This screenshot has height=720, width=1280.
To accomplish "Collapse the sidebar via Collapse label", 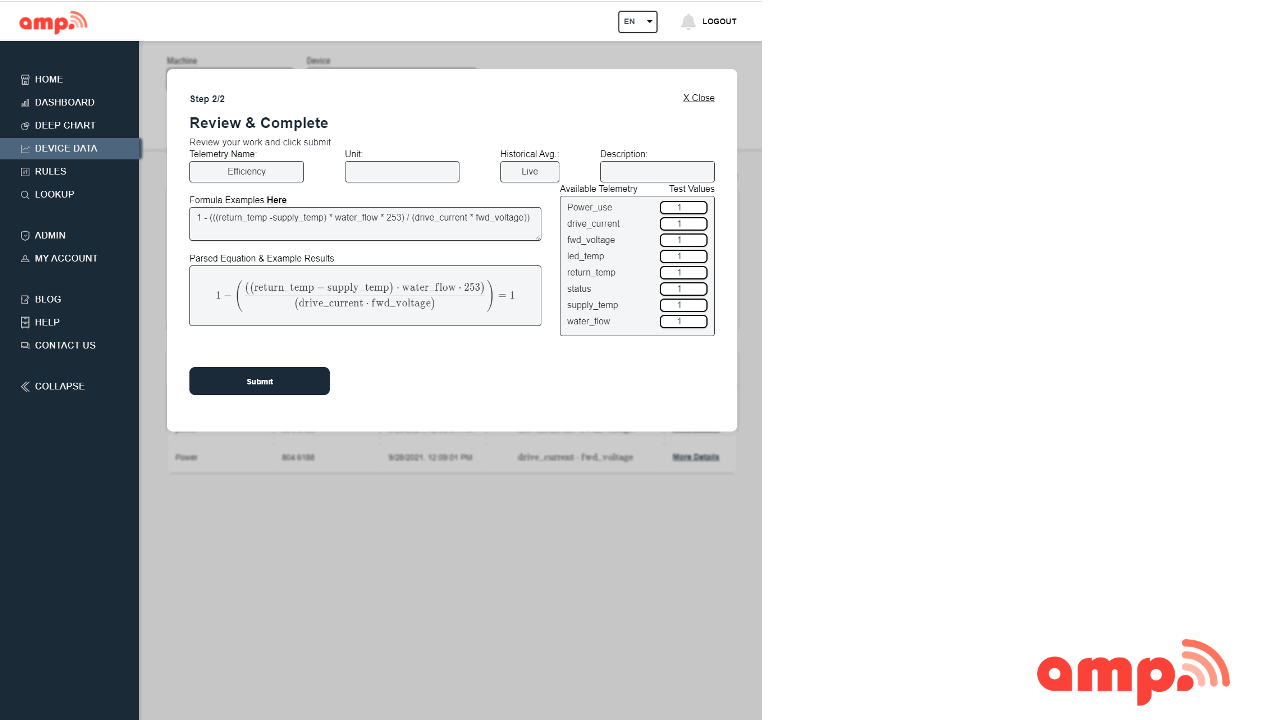I will tap(60, 387).
